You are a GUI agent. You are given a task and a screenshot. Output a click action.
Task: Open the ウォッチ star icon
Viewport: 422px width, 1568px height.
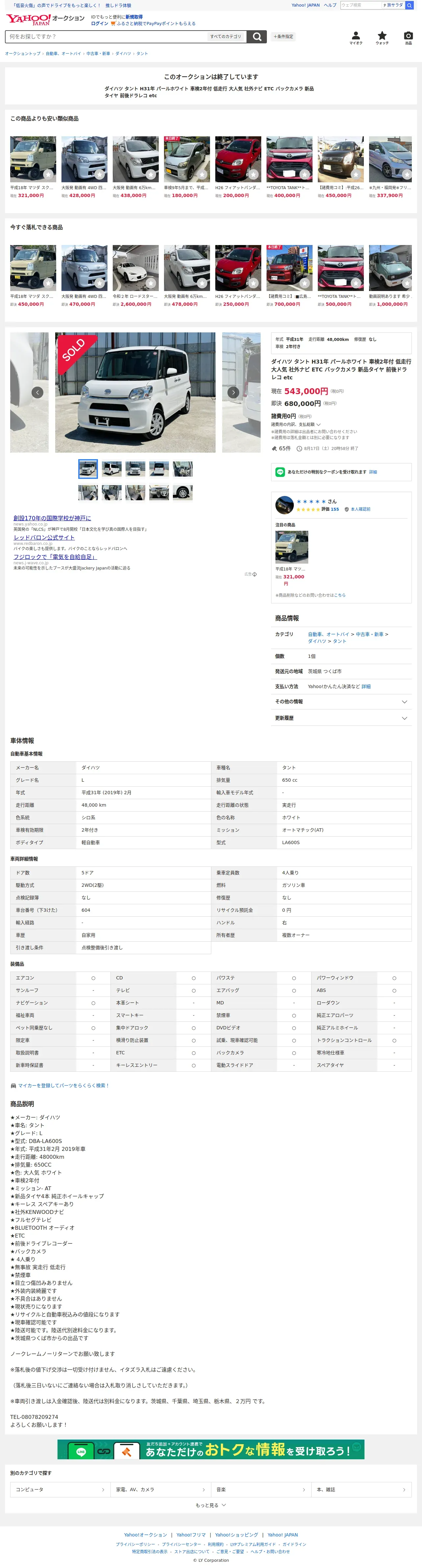[382, 35]
